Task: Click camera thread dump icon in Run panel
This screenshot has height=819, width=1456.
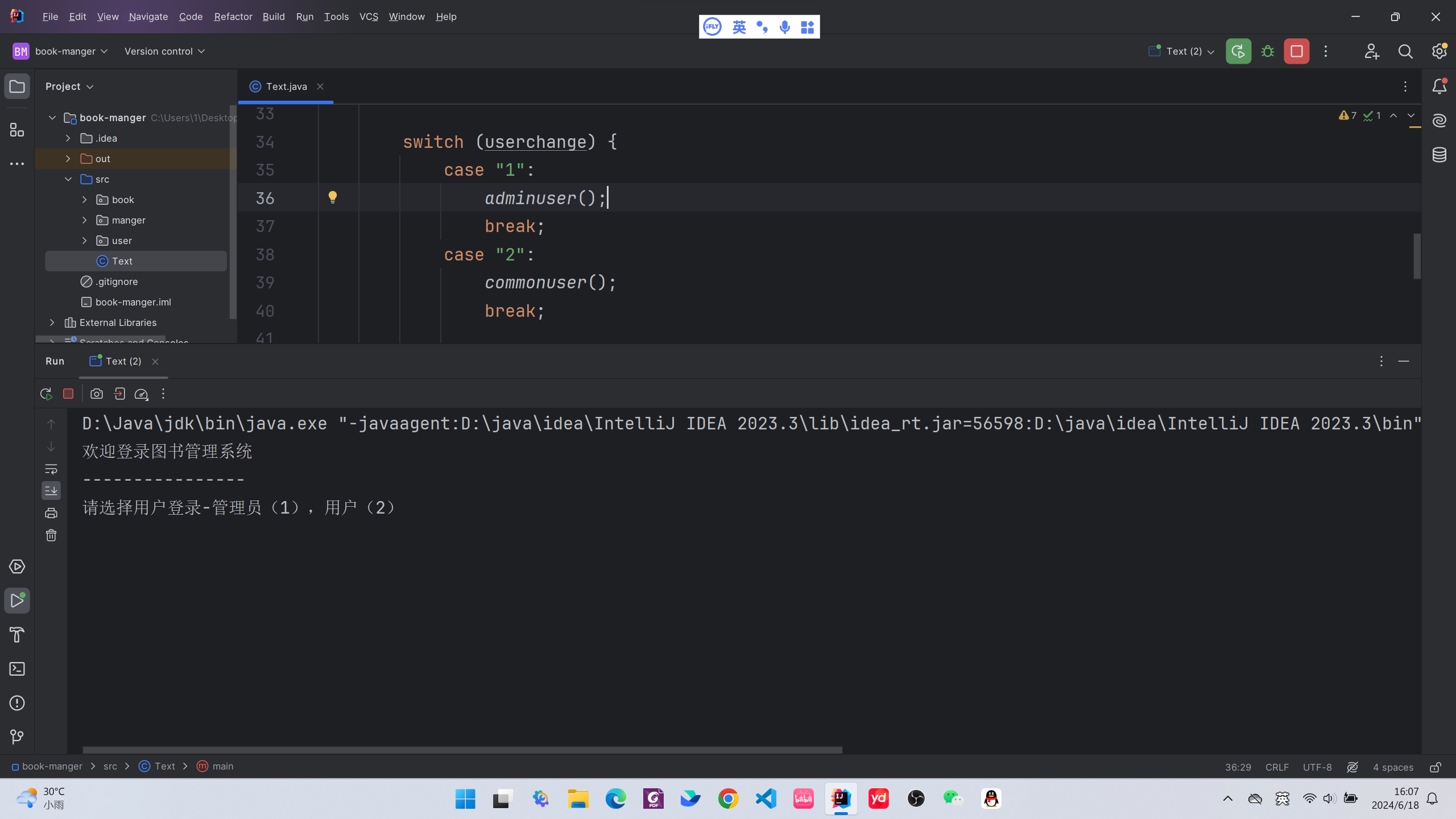Action: 97,394
